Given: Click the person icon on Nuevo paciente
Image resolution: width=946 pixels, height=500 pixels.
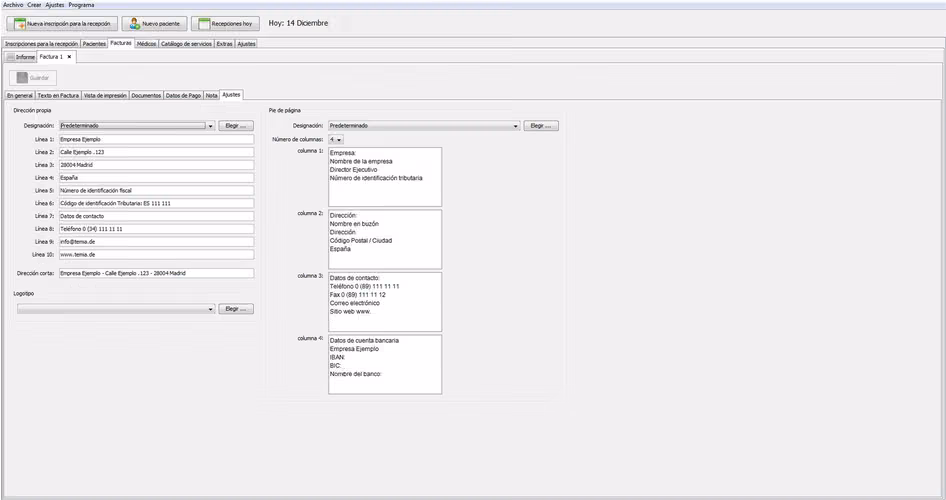Looking at the screenshot, I should (135, 24).
